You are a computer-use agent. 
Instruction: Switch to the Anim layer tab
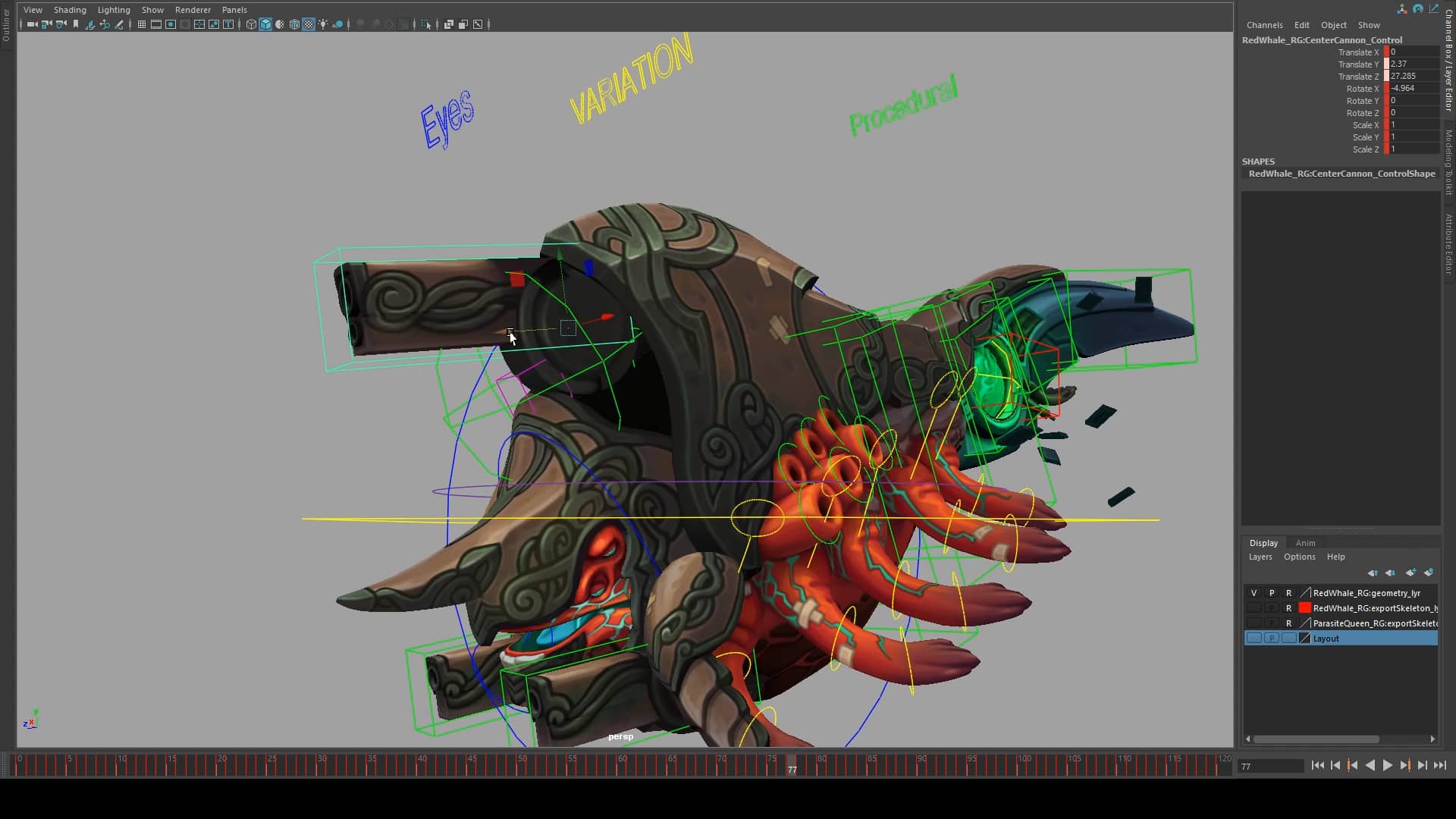(1305, 543)
